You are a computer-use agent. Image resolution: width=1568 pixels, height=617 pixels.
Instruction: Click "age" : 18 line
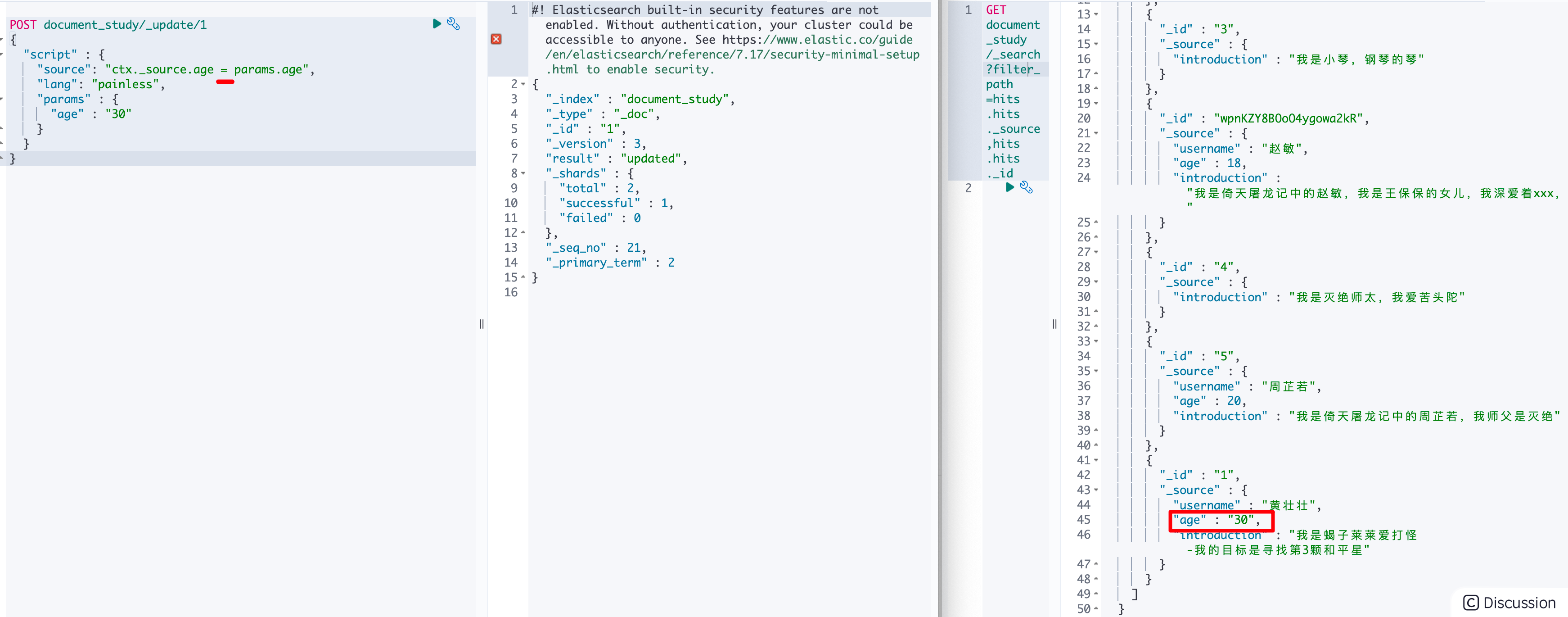click(1209, 163)
